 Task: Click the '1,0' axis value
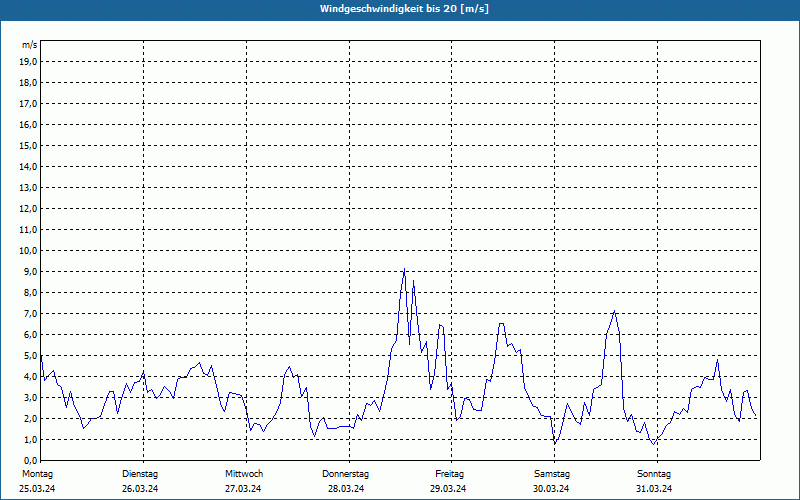coord(30,439)
